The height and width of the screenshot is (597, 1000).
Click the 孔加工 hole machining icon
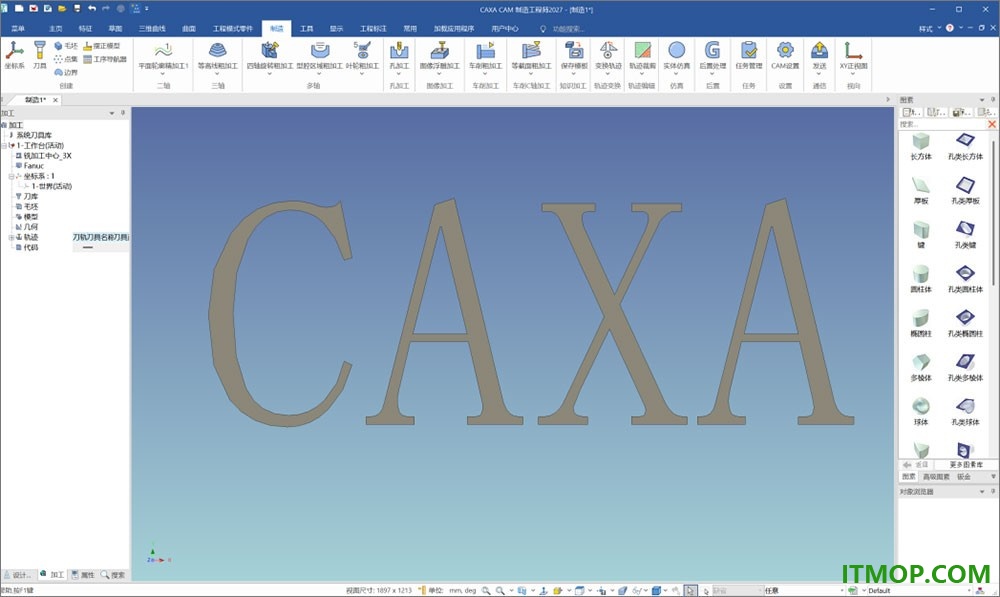[399, 55]
